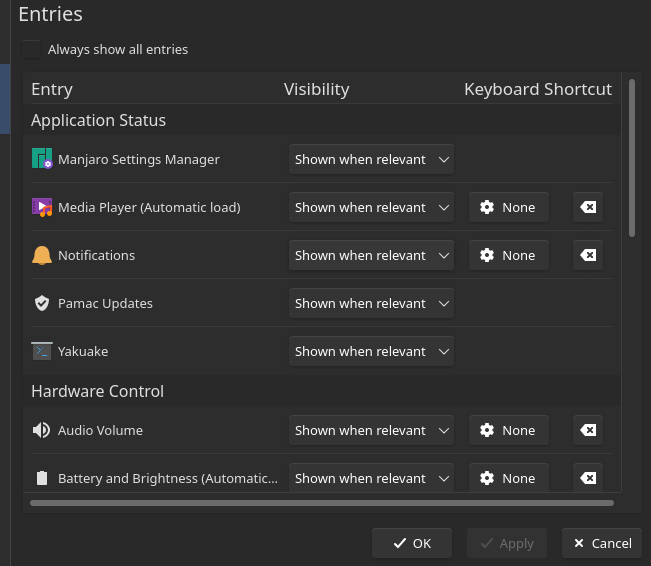Expand the Pamac Updates visibility dropdown
The height and width of the screenshot is (566, 651).
[x=371, y=303]
